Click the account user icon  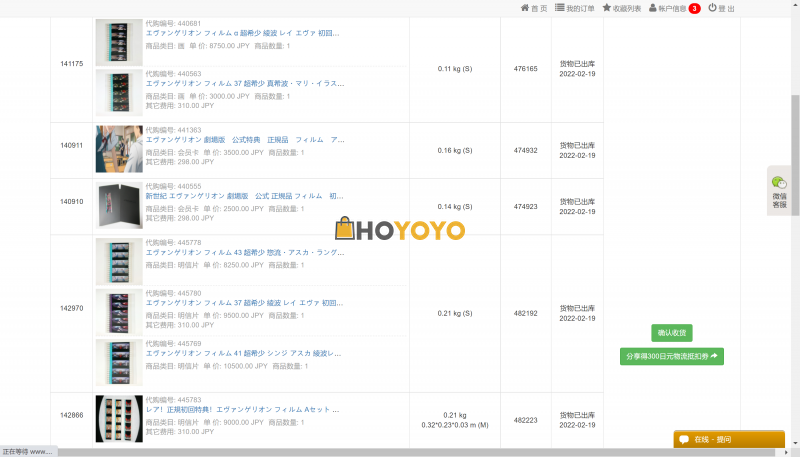[x=653, y=8]
